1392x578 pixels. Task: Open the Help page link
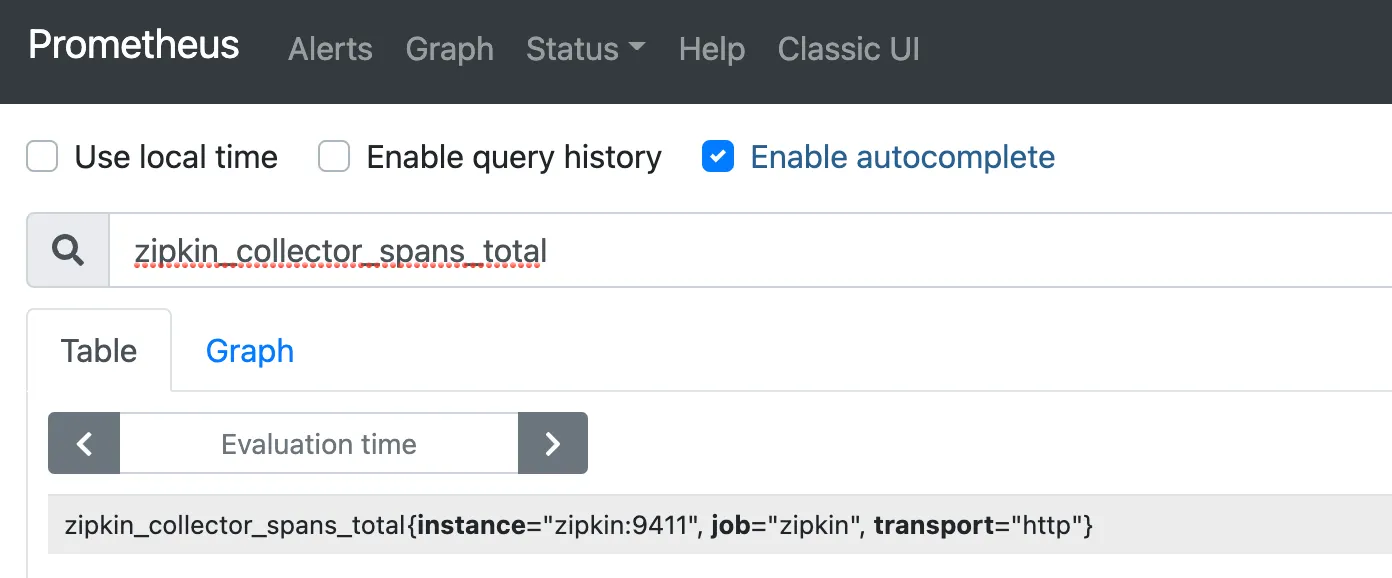pyautogui.click(x=711, y=49)
